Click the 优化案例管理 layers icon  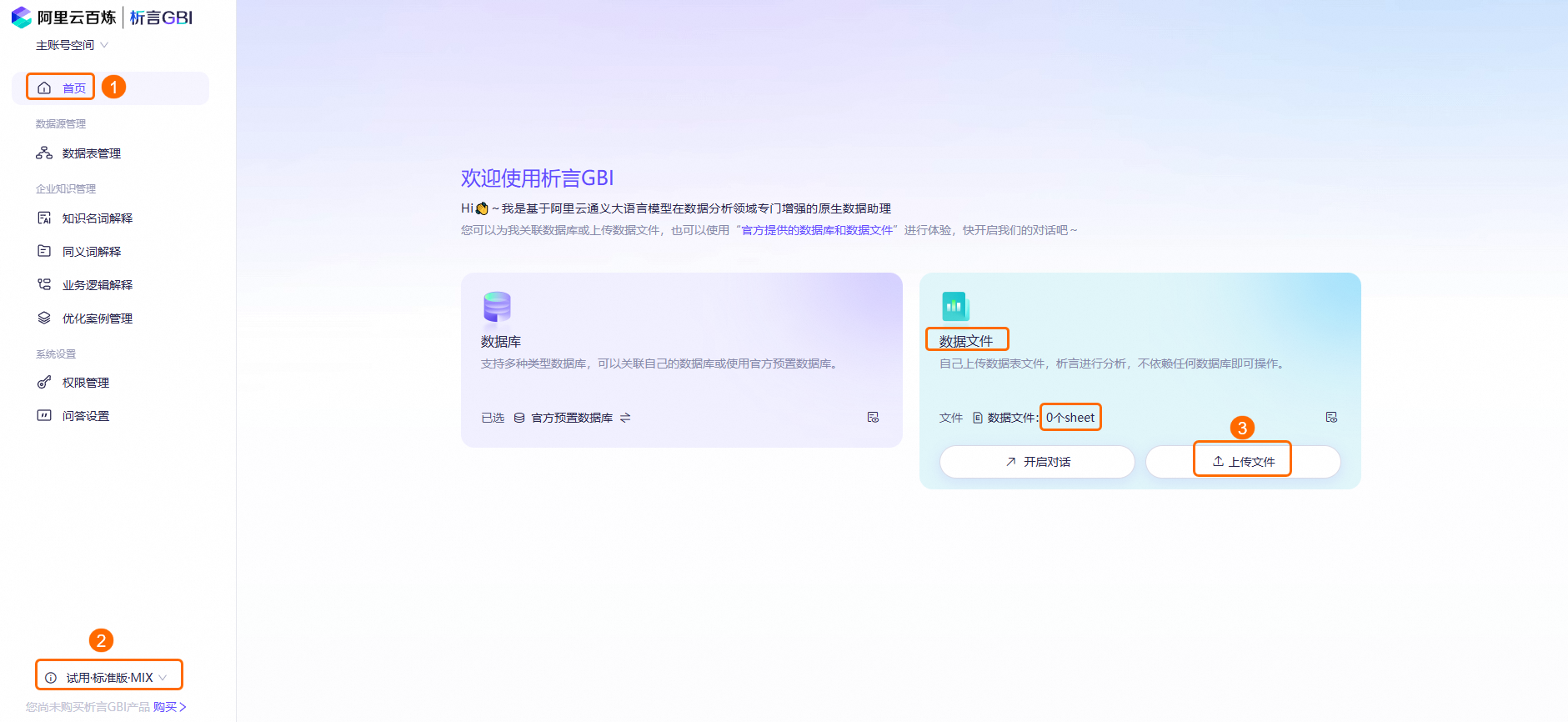44,318
